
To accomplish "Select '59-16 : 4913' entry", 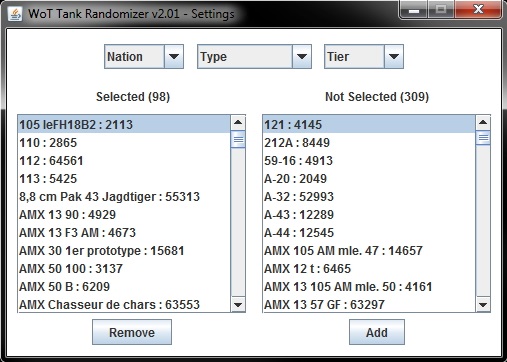I will 369,161.
